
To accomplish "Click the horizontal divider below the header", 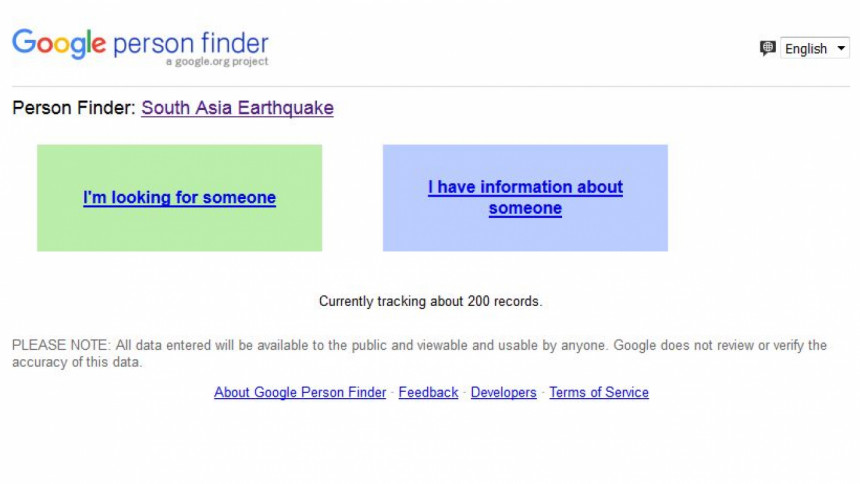I will click(x=431, y=86).
